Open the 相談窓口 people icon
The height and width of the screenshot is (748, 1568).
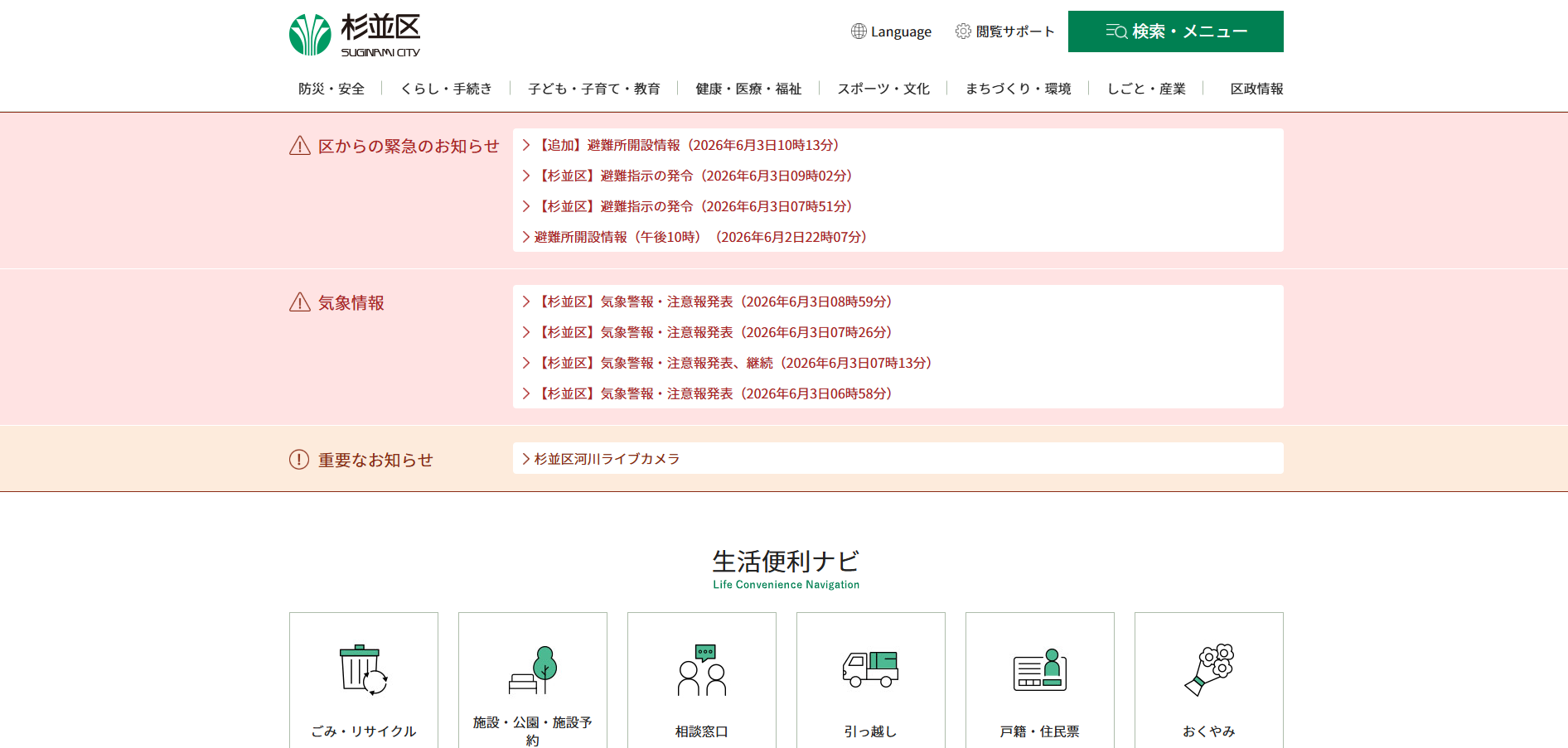click(702, 670)
